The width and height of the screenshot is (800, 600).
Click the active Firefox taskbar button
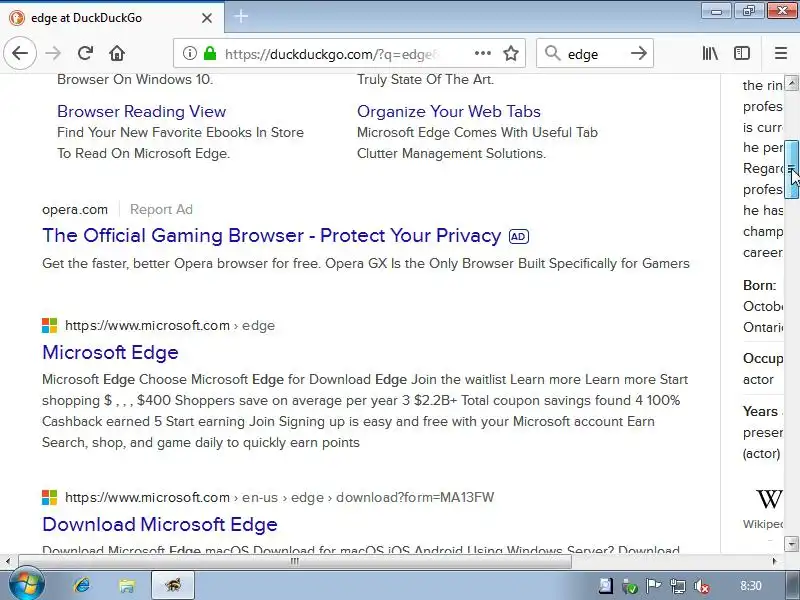click(x=173, y=585)
